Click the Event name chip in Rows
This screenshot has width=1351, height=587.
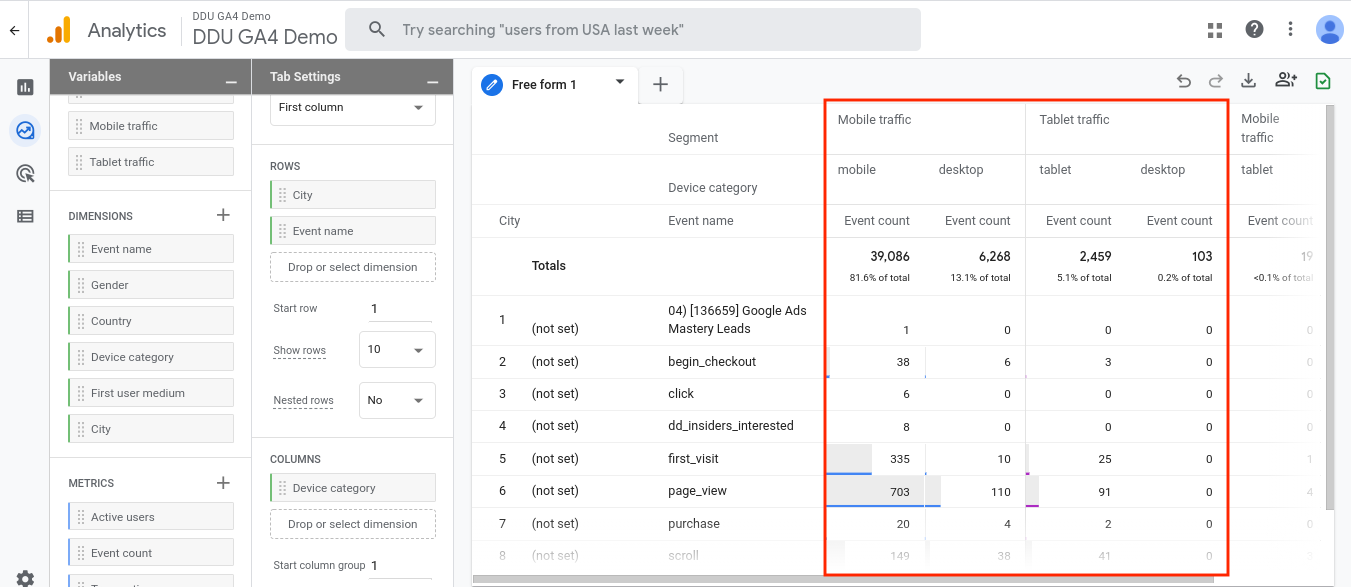coord(353,231)
